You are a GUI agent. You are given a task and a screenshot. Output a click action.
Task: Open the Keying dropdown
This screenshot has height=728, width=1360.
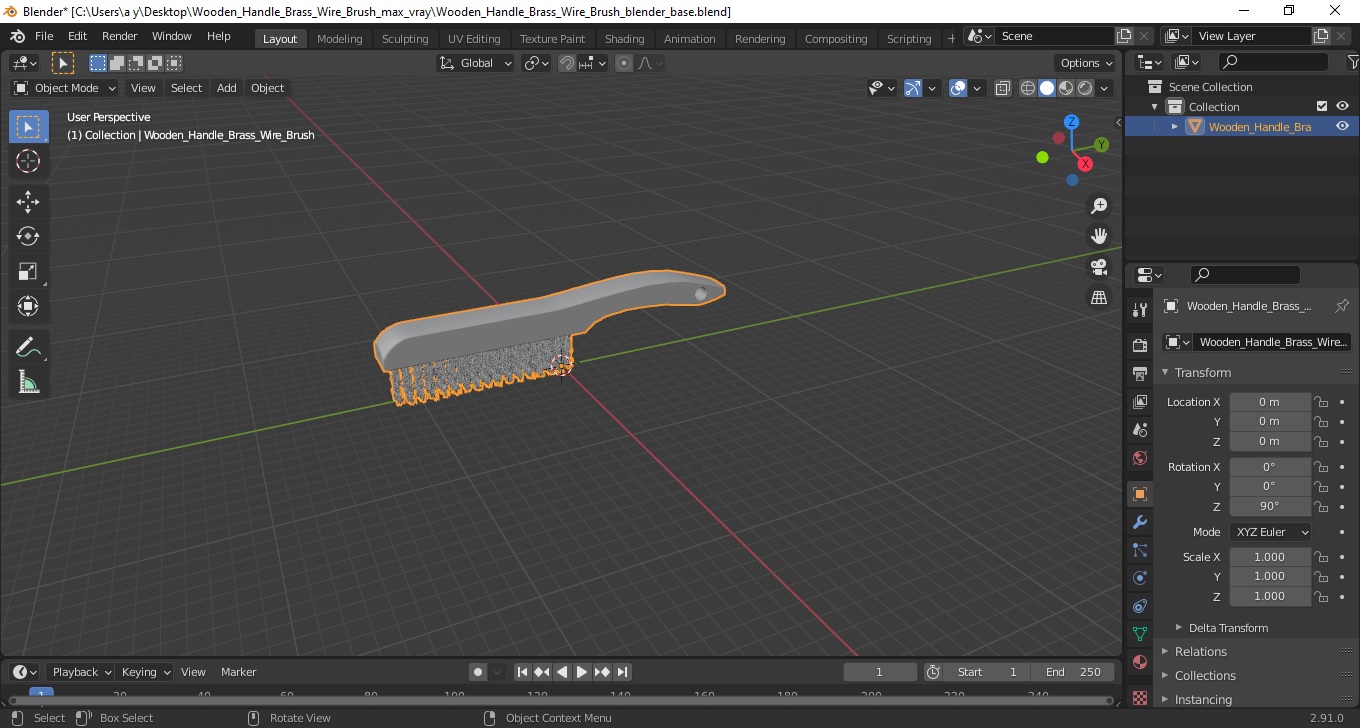[145, 672]
